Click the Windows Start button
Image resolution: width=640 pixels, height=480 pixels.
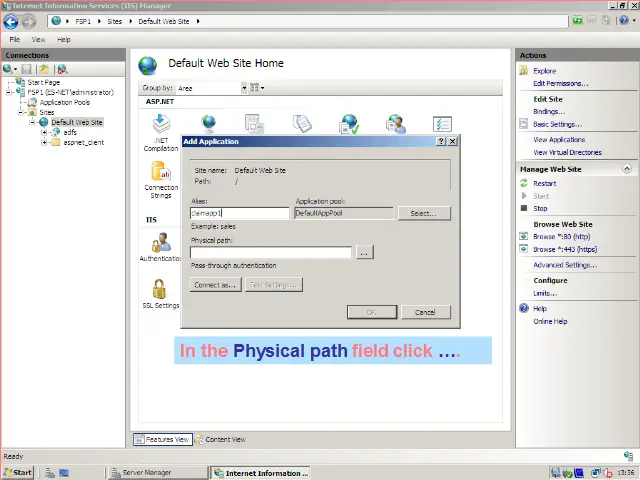(x=18, y=473)
